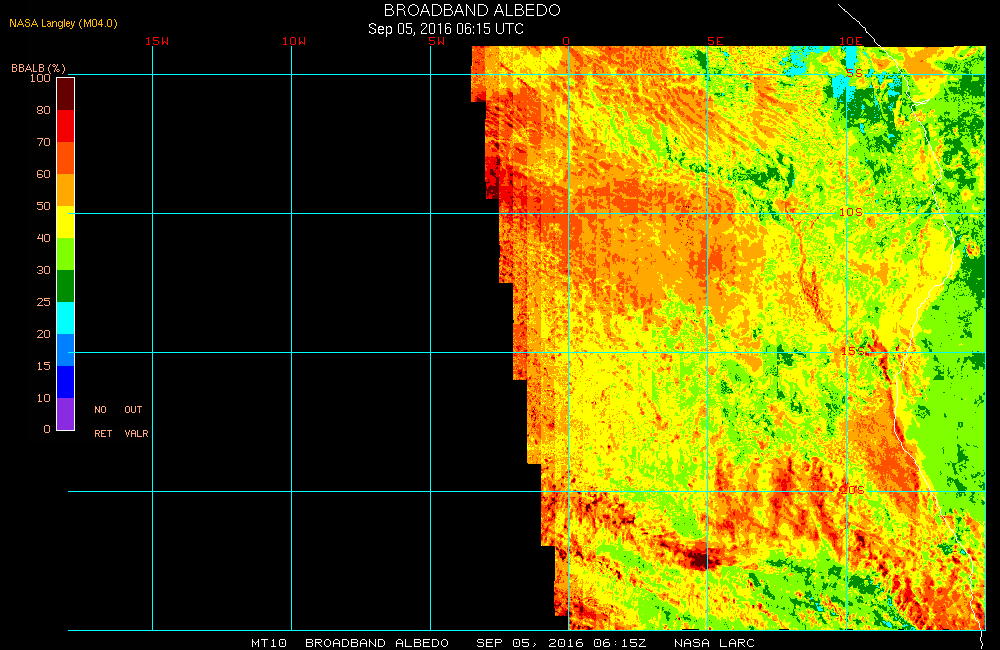Screen dimensions: 1000x650
Task: Click the 15S latitude label
Action: 853,351
